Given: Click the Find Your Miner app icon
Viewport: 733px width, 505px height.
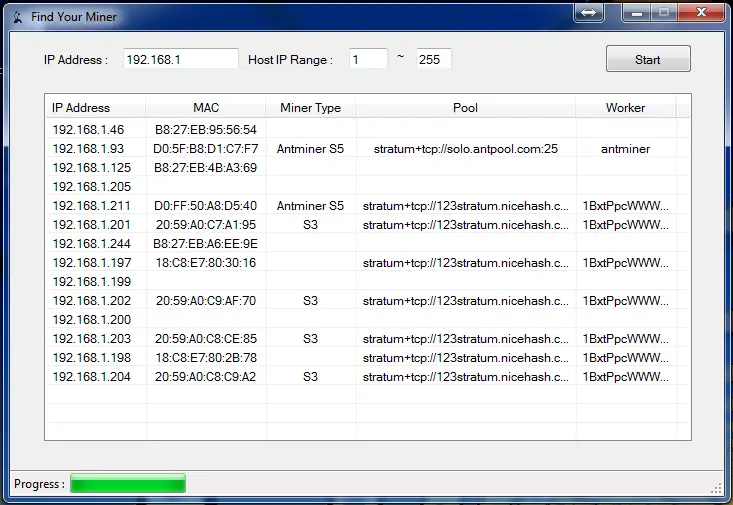Looking at the screenshot, I should [x=16, y=17].
